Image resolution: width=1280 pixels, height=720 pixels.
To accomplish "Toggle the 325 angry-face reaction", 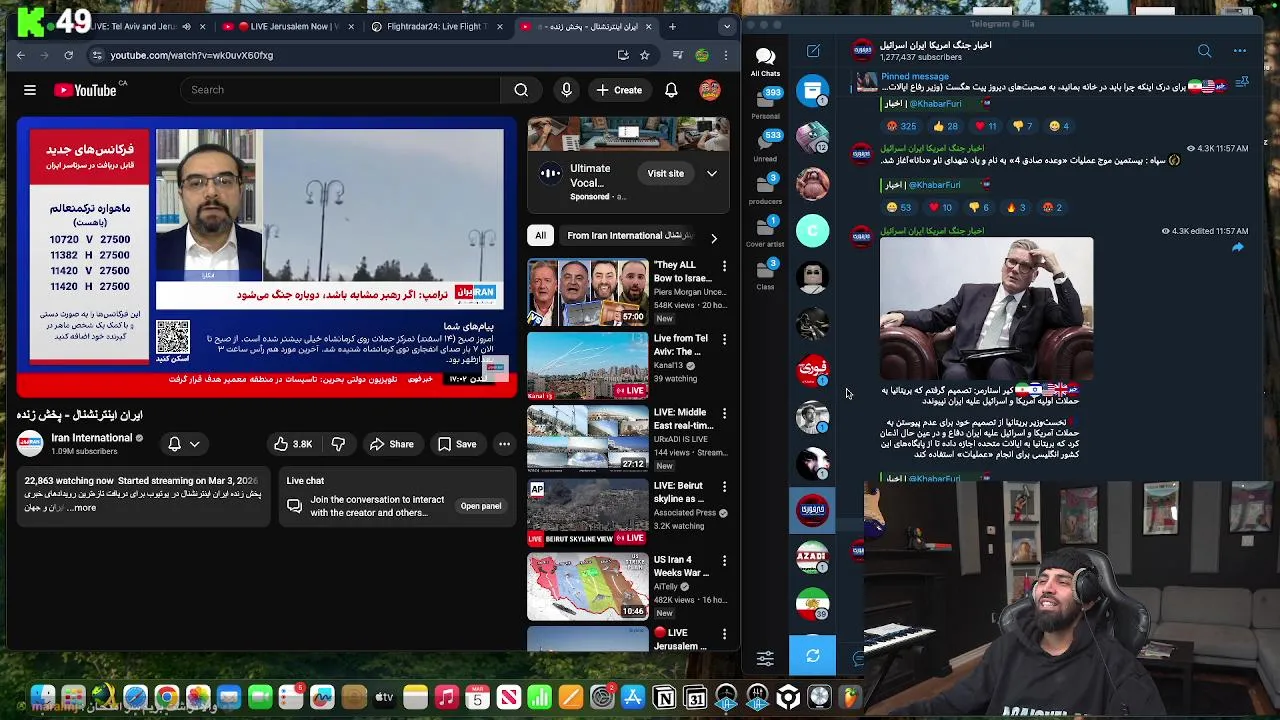I will pyautogui.click(x=901, y=126).
